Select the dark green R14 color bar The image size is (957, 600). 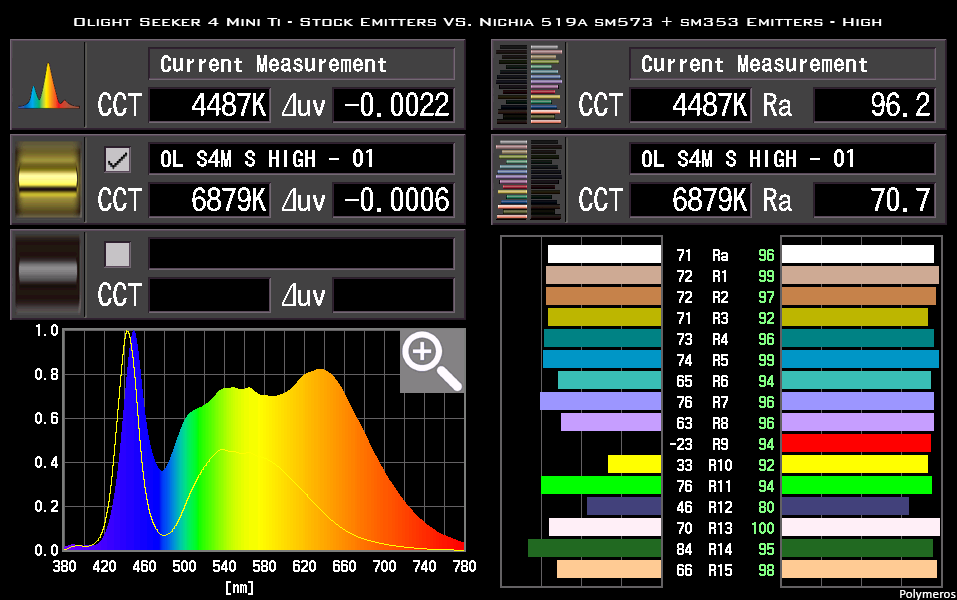click(x=858, y=549)
